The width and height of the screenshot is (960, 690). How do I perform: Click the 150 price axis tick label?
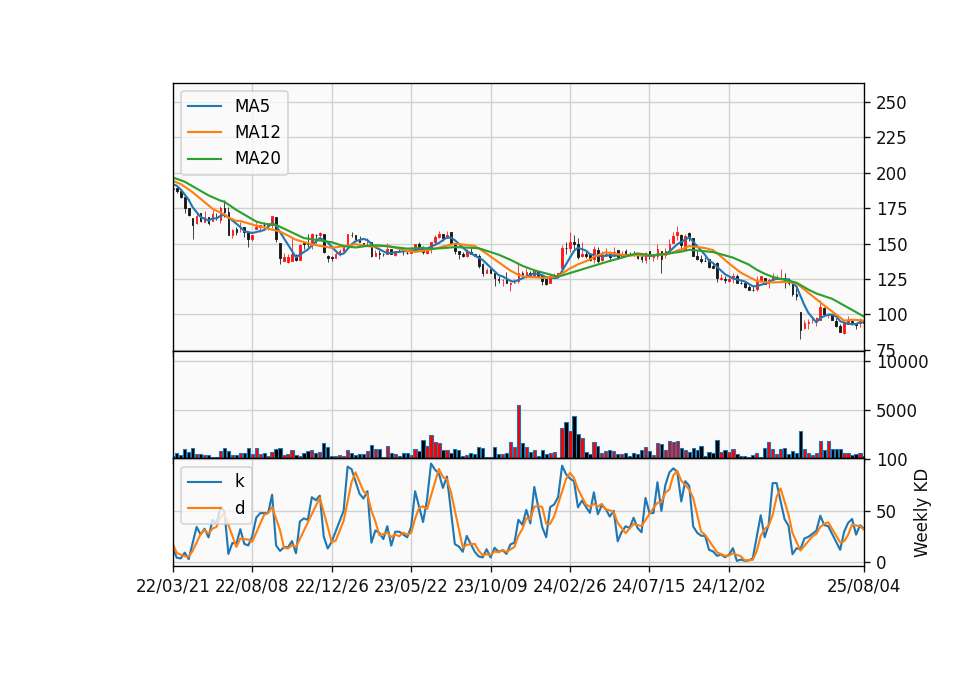[x=891, y=244]
